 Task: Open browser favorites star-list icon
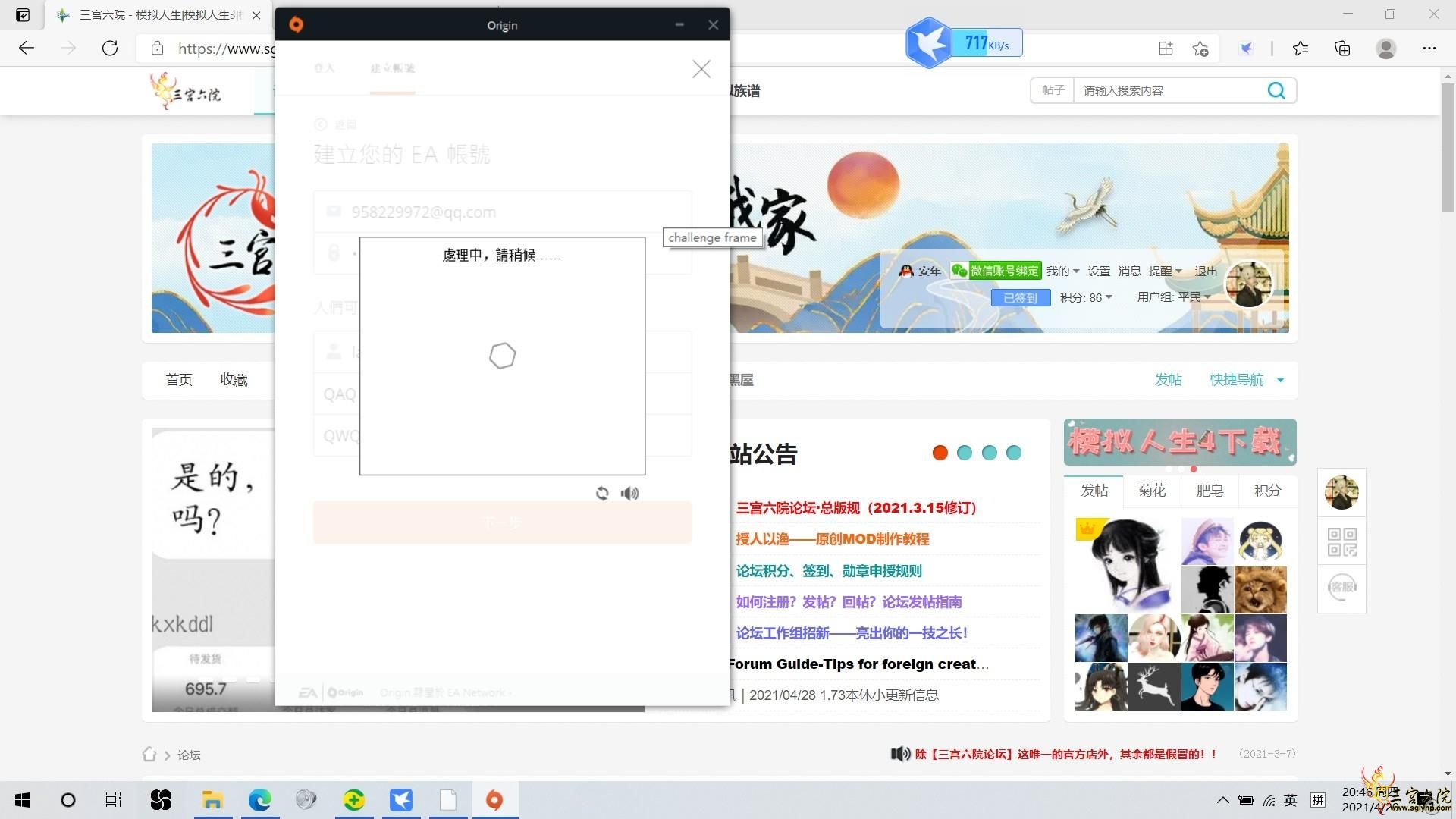[1301, 49]
